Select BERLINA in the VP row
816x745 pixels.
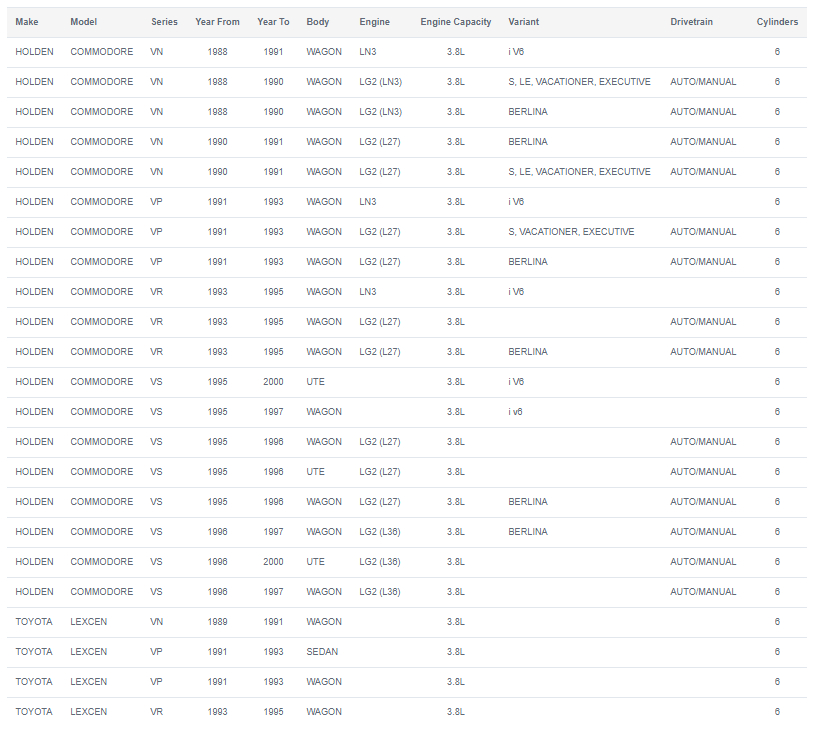click(528, 262)
